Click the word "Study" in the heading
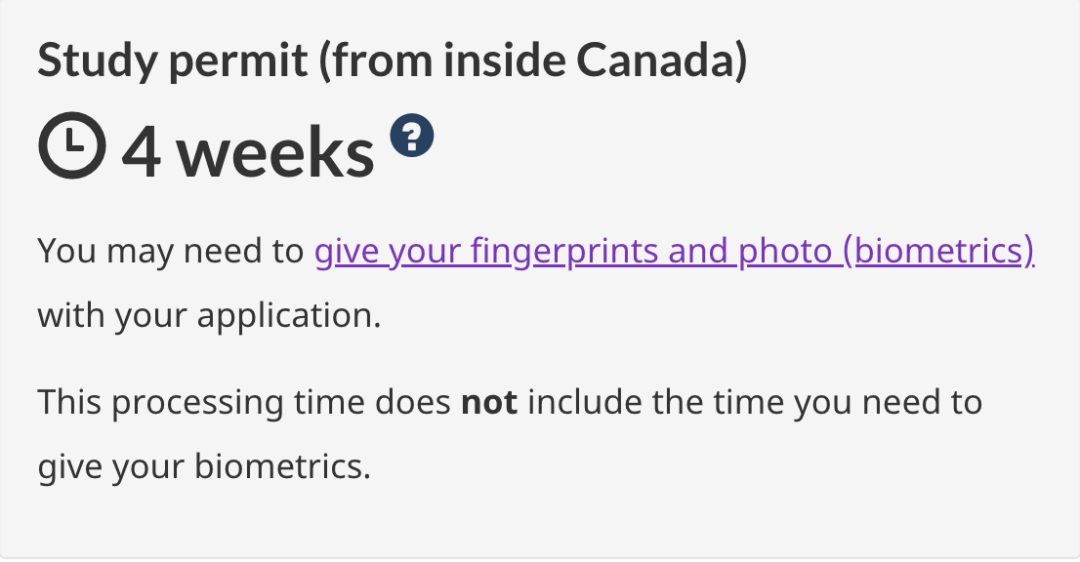1080x562 pixels. (x=98, y=61)
